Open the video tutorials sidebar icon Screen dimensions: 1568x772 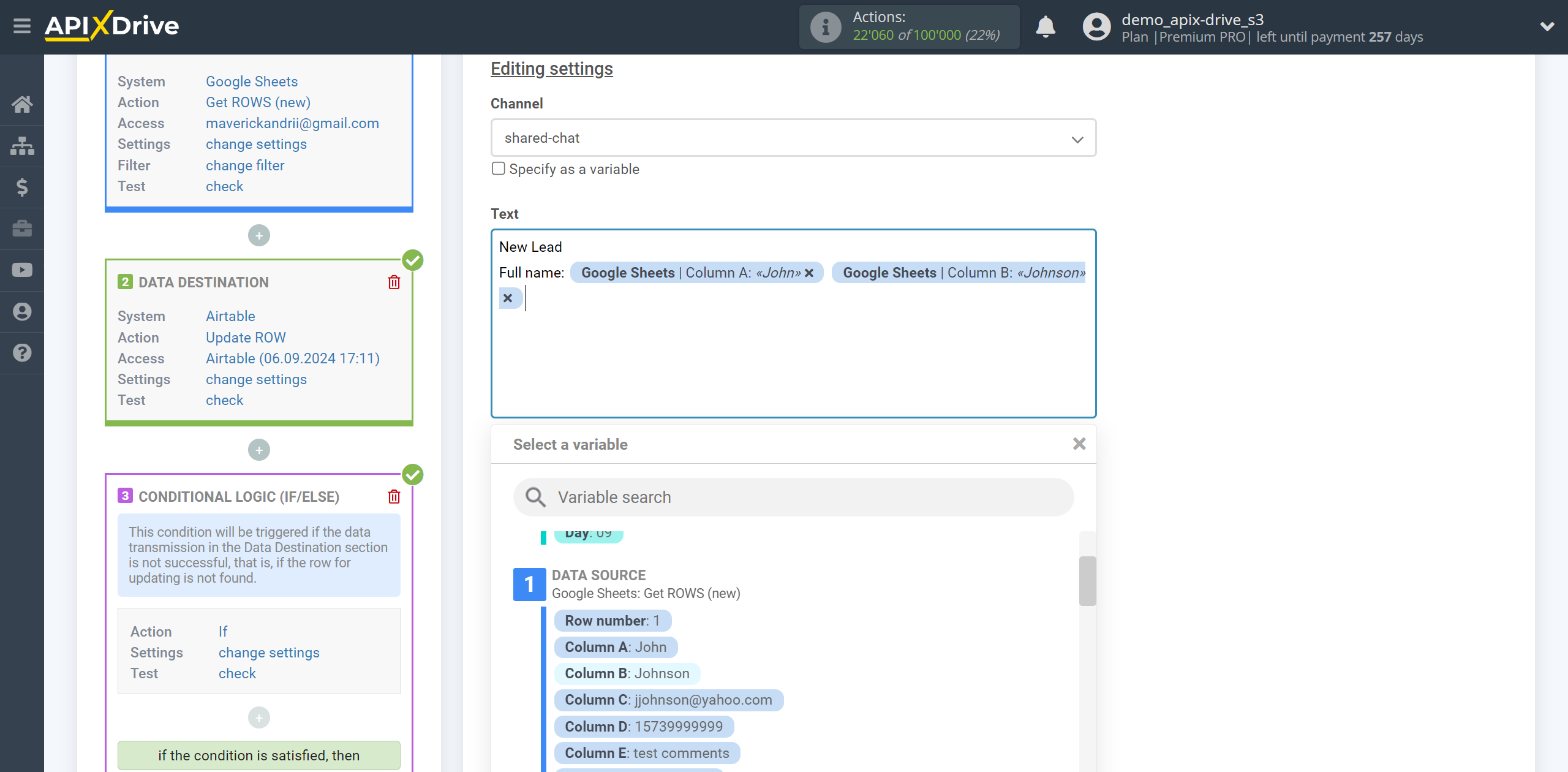point(22,270)
